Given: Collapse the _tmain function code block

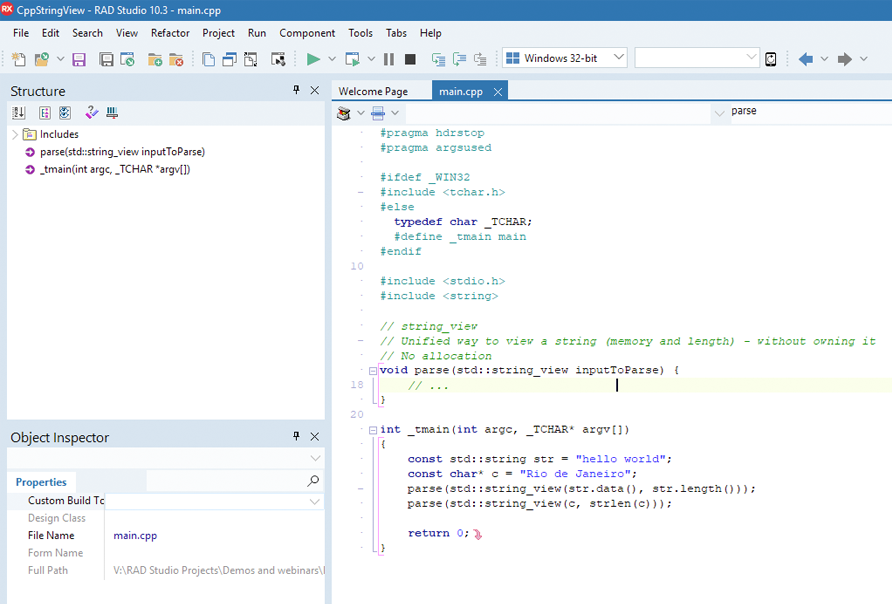Looking at the screenshot, I should (373, 430).
